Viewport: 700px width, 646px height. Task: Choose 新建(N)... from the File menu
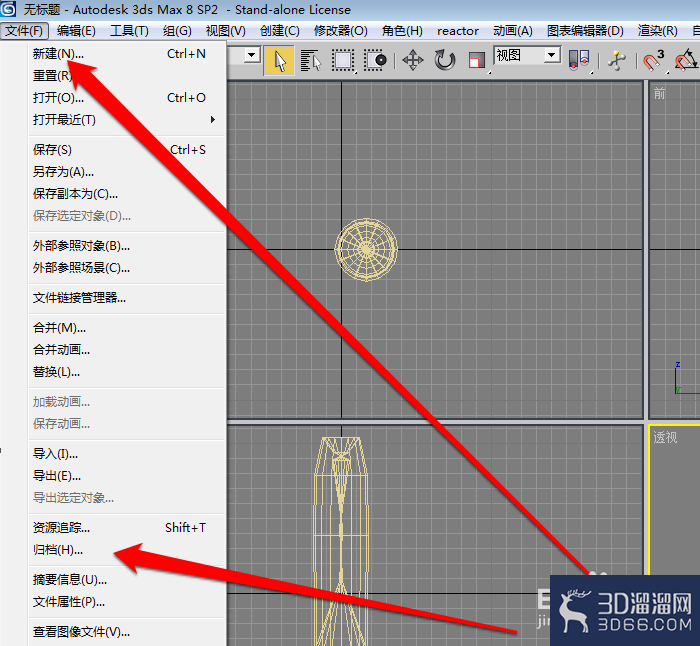tap(127, 54)
